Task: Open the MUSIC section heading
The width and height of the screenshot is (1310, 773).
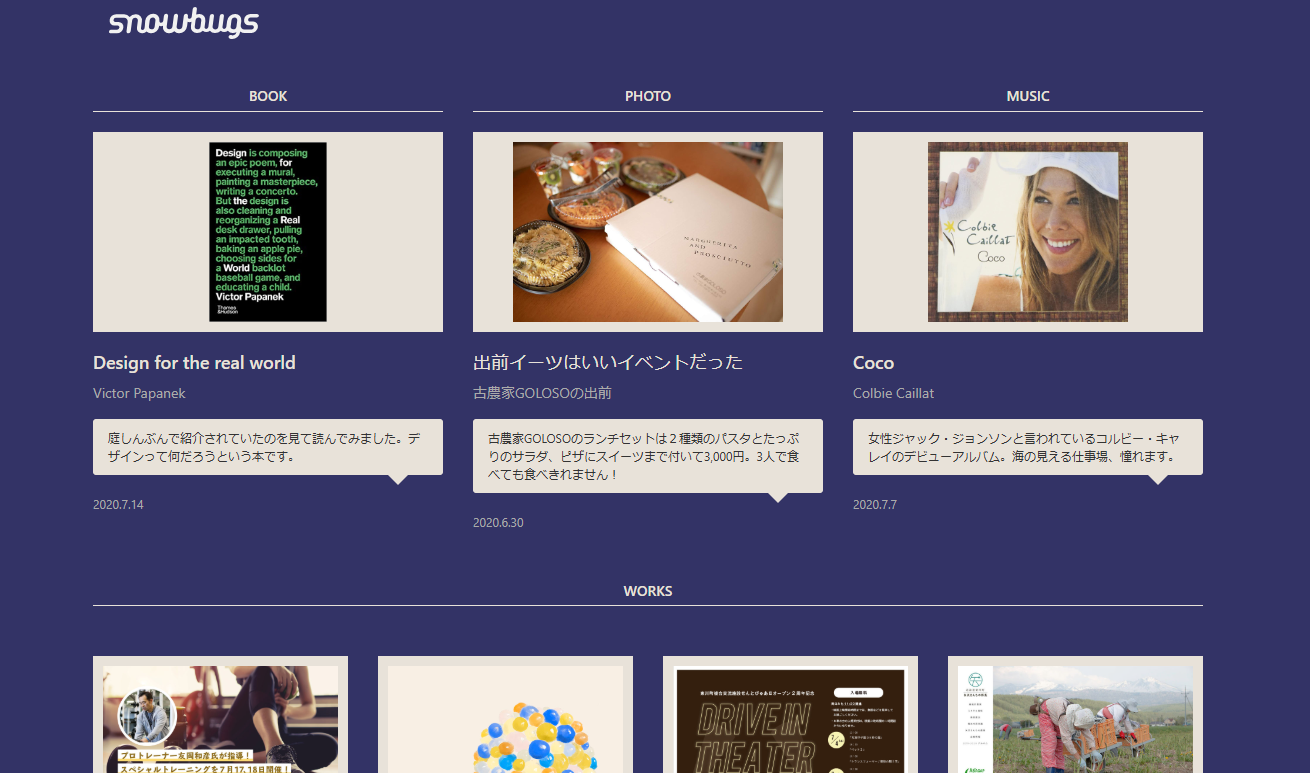Action: [1028, 96]
